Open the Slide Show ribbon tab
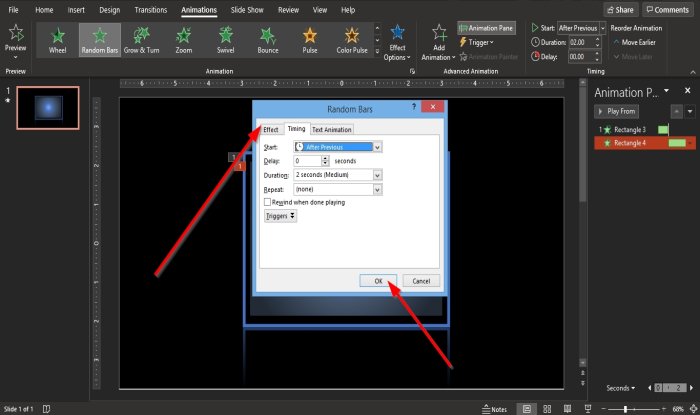700x415 pixels. 247,10
